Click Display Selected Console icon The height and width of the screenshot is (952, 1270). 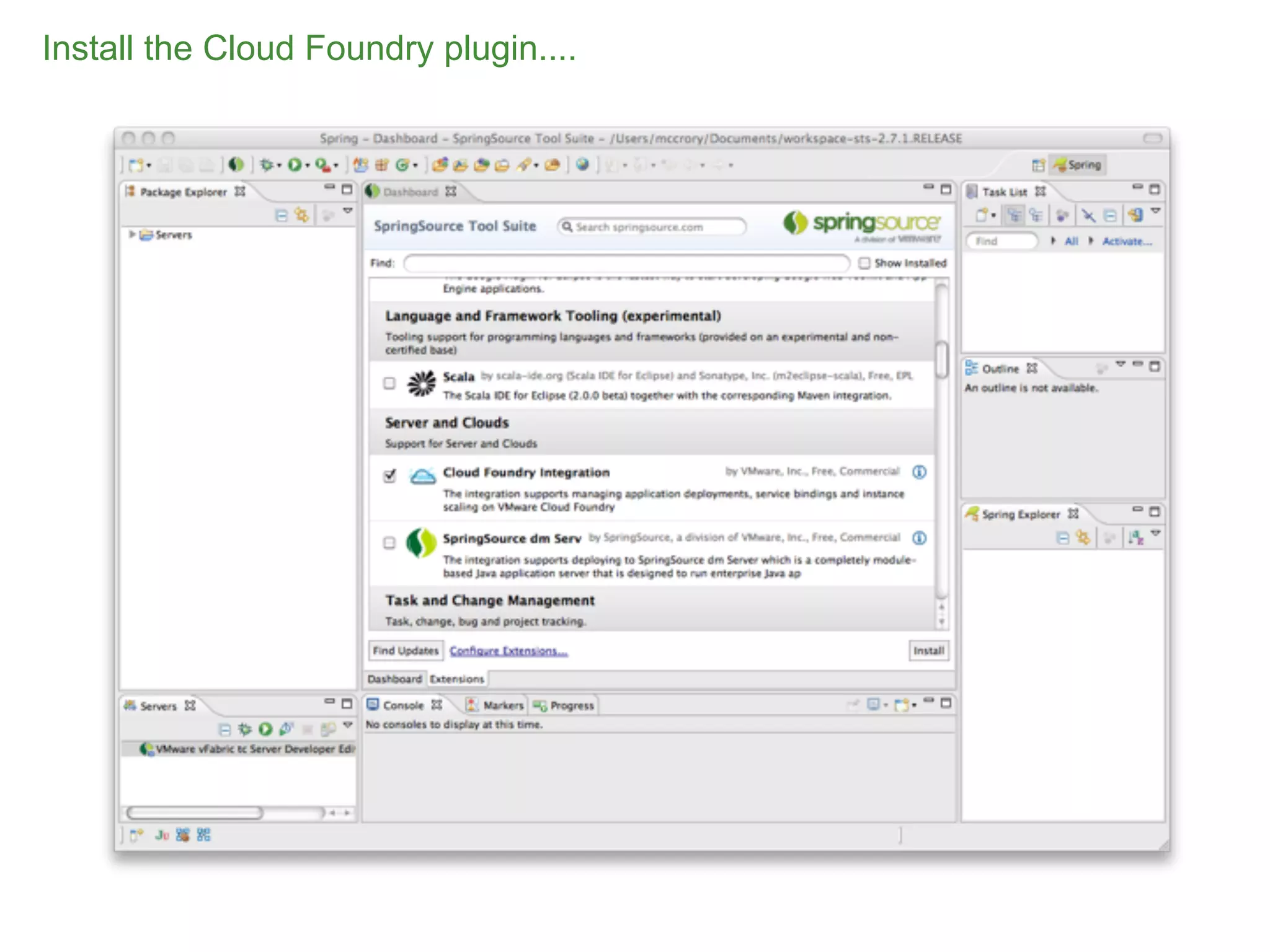point(874,704)
